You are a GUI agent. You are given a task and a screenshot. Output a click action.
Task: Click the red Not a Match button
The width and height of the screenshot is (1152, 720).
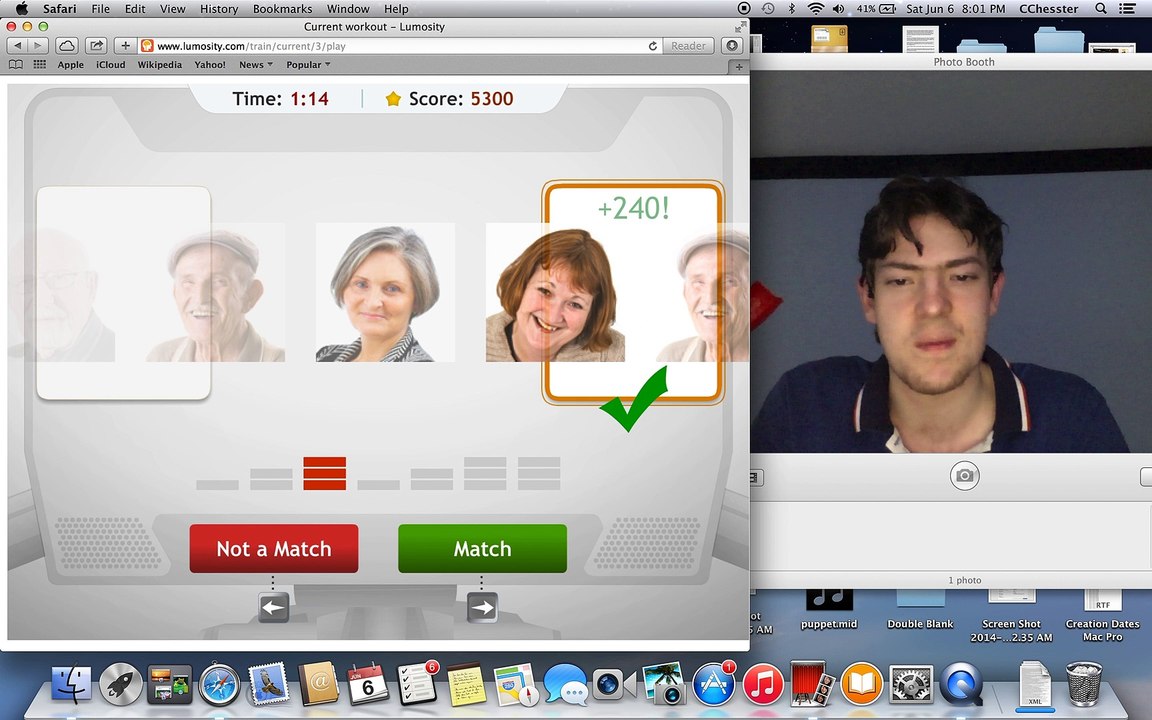(274, 549)
